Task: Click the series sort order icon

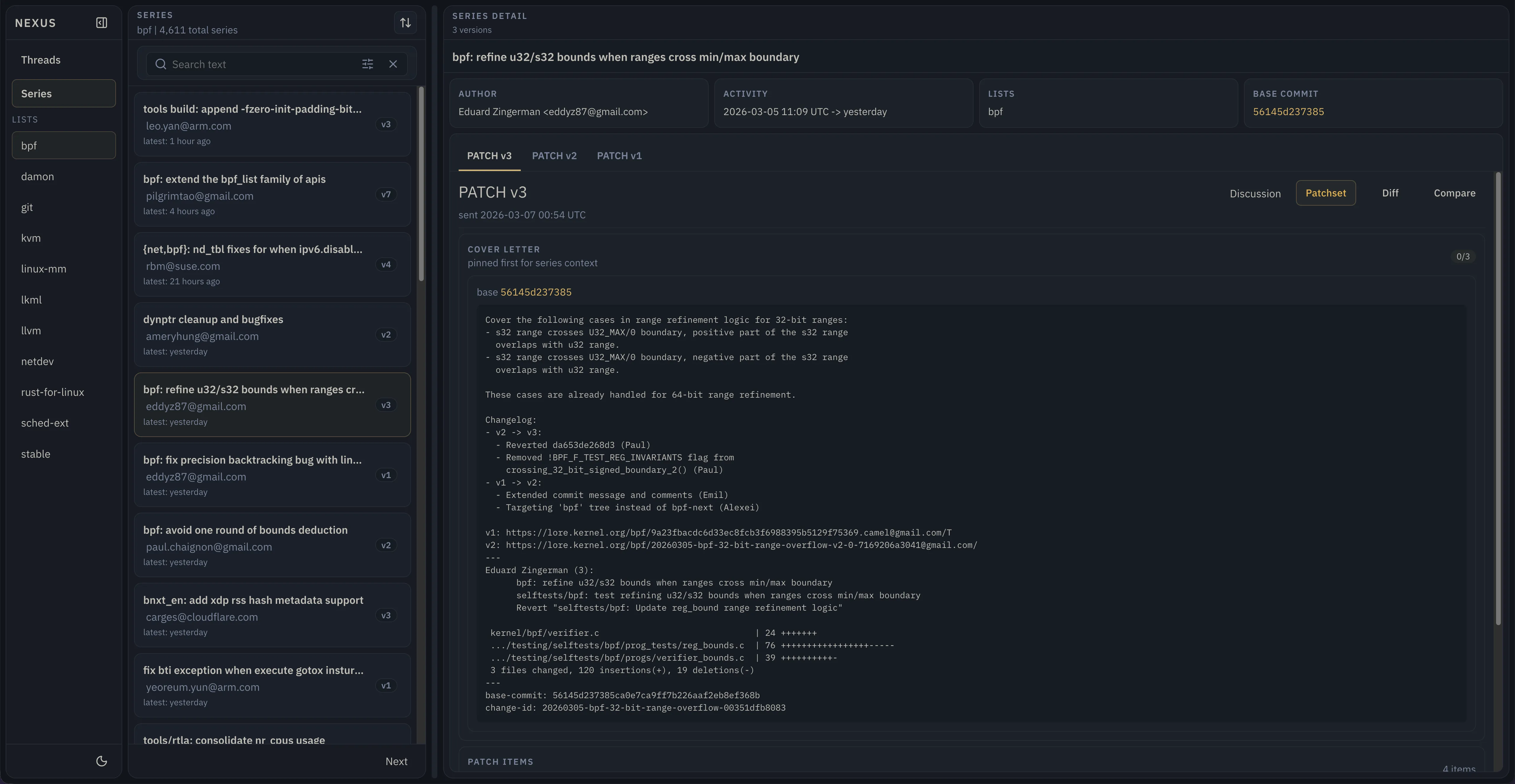Action: (x=405, y=23)
